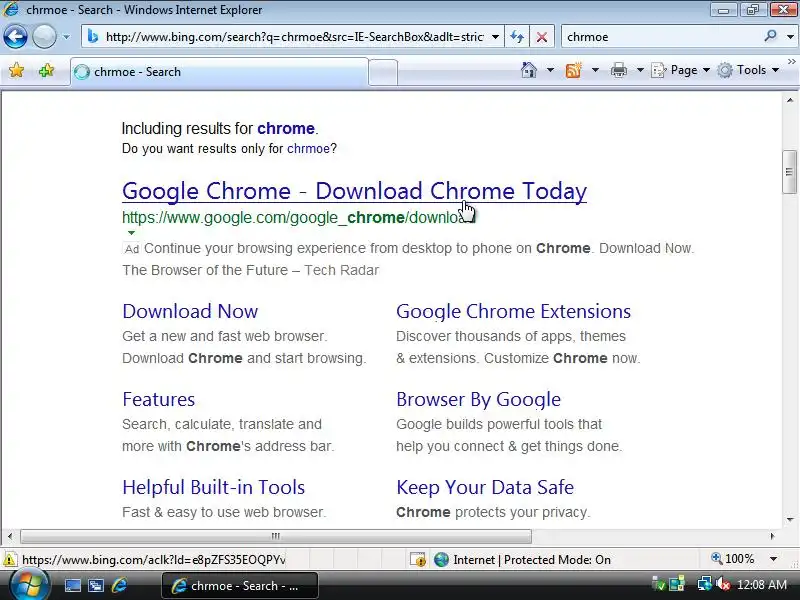Click the vertical scrollbar down arrow
Viewport: 800px width, 600px height.
pyautogui.click(x=790, y=520)
